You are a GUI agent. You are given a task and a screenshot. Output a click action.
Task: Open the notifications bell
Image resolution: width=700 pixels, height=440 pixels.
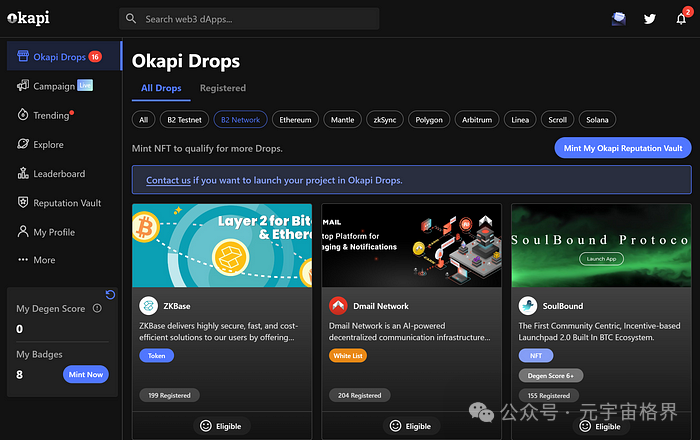coord(681,19)
